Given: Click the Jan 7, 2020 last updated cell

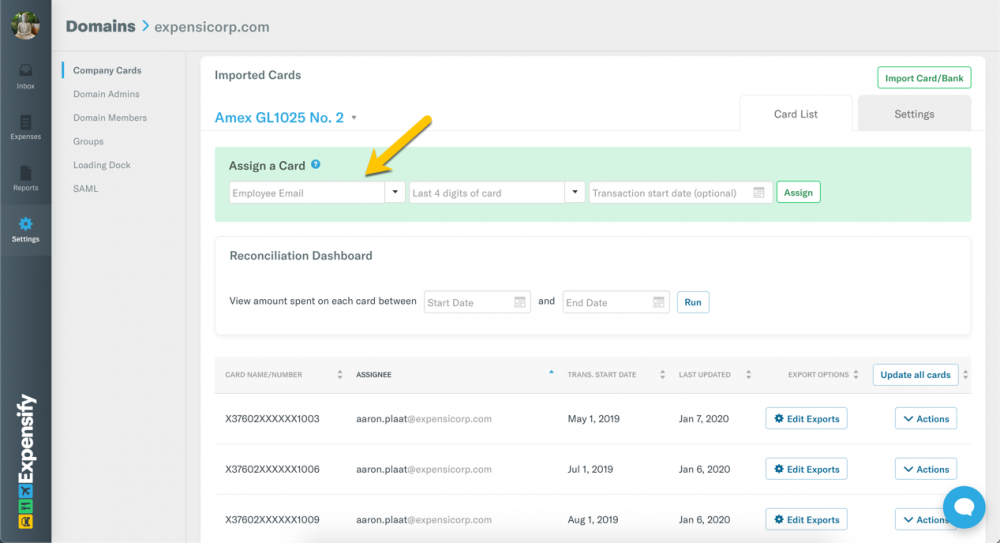Looking at the screenshot, I should coord(703,419).
